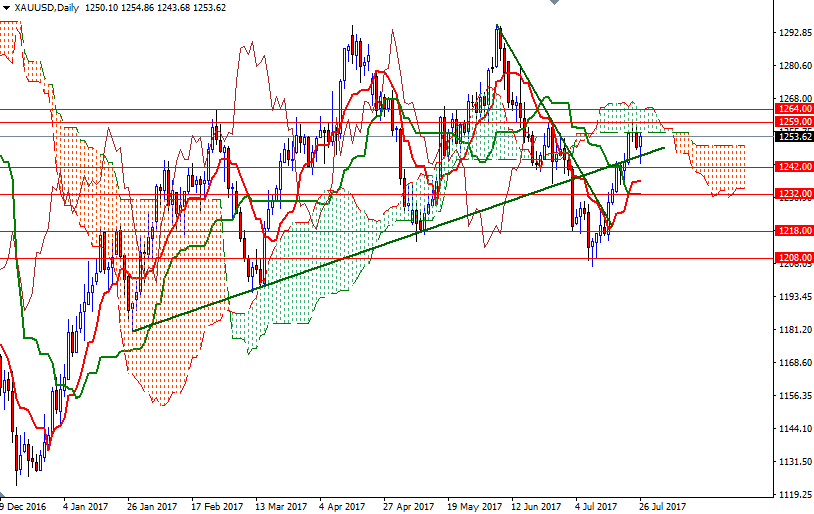Click the 4 Jan 2017 date label
This screenshot has width=814, height=514.
(85, 506)
